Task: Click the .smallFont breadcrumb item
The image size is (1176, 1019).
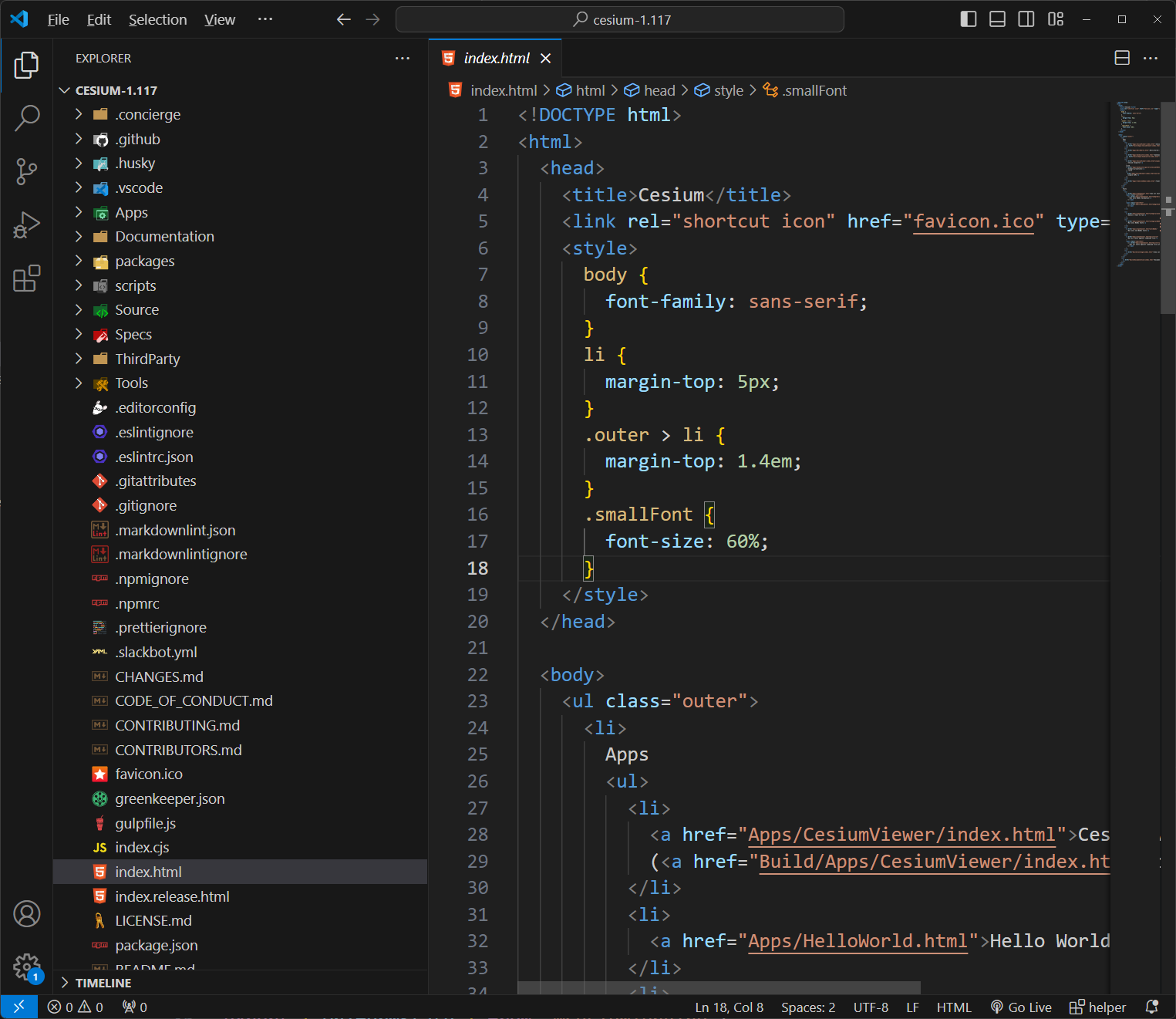Action: 805,90
